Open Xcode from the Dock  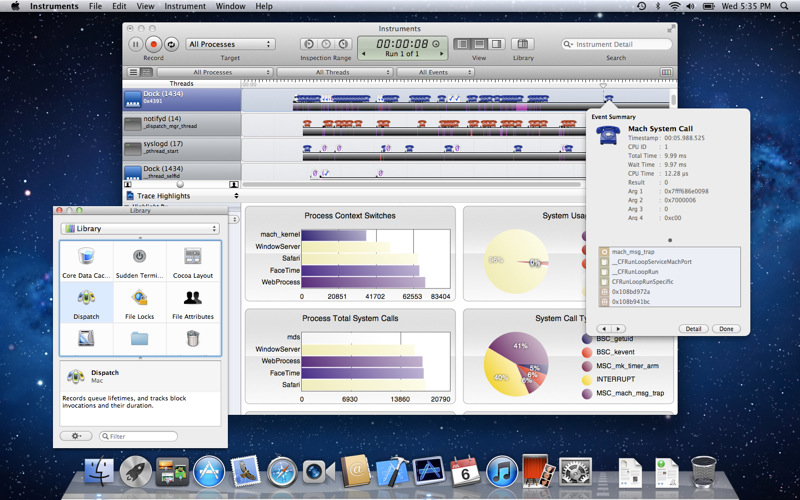point(392,470)
